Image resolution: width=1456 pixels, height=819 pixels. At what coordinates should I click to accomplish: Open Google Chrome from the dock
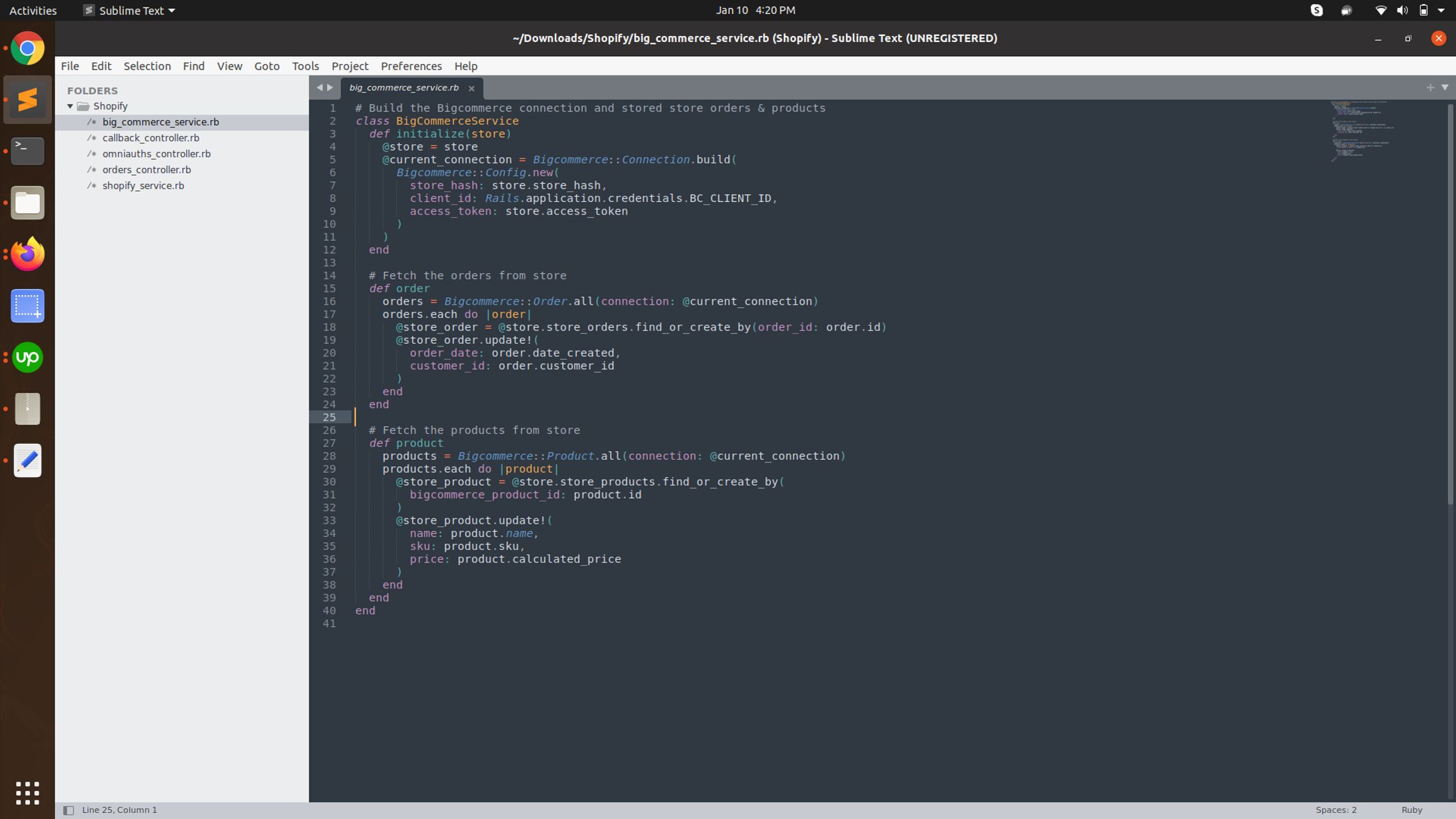(x=27, y=49)
